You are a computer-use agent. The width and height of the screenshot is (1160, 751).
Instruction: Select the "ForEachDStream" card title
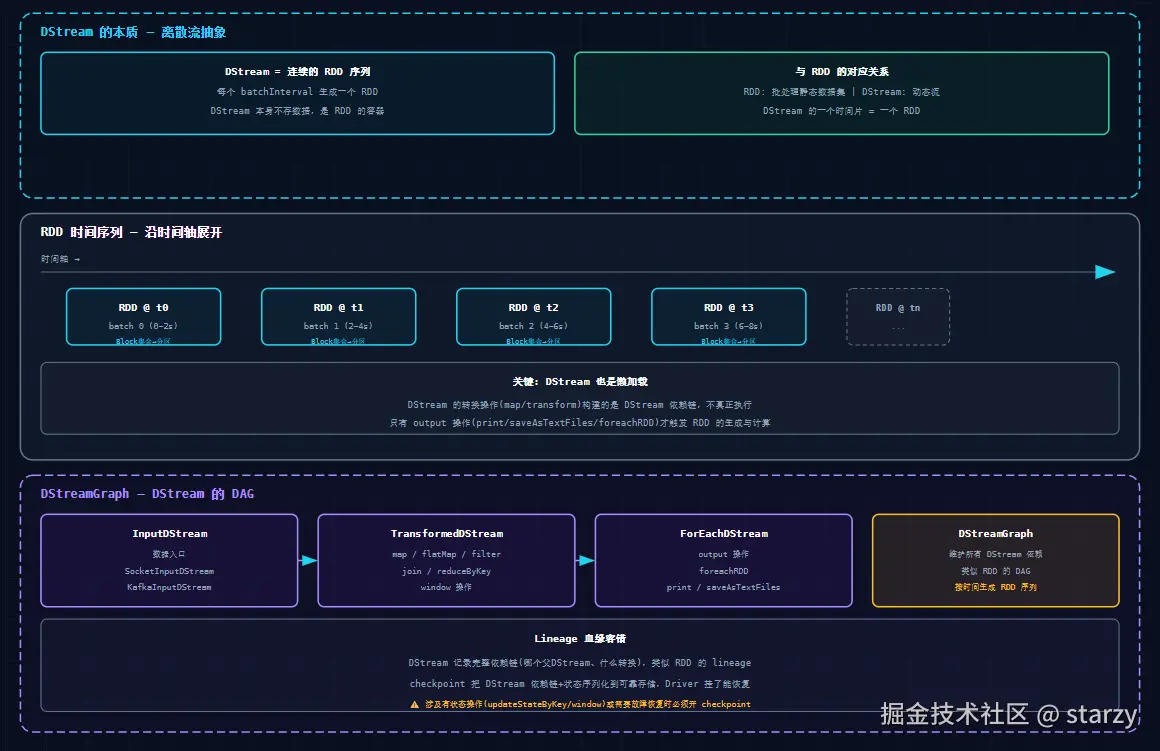point(724,534)
